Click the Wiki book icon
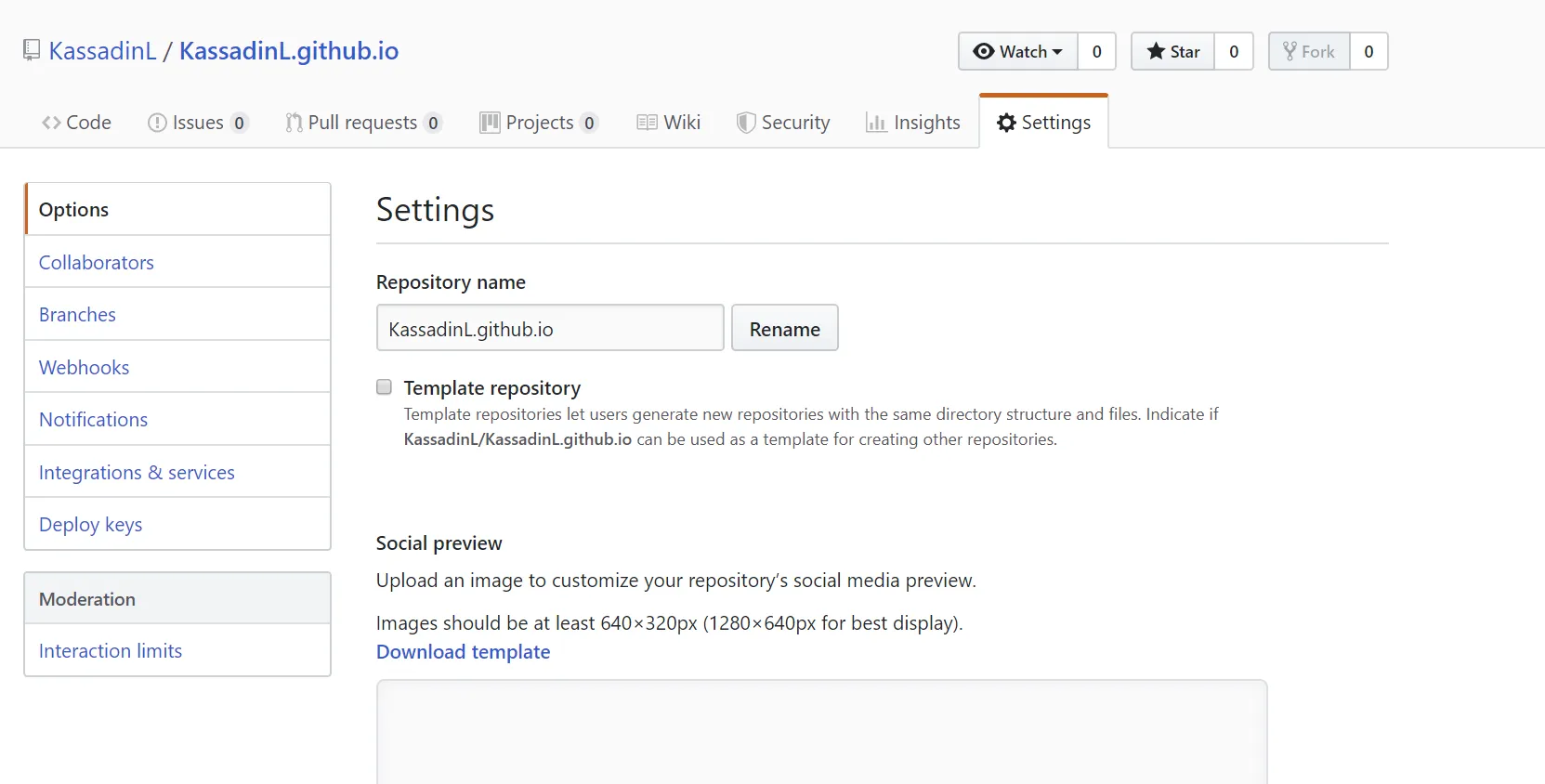Image resolution: width=1545 pixels, height=784 pixels. [x=647, y=123]
